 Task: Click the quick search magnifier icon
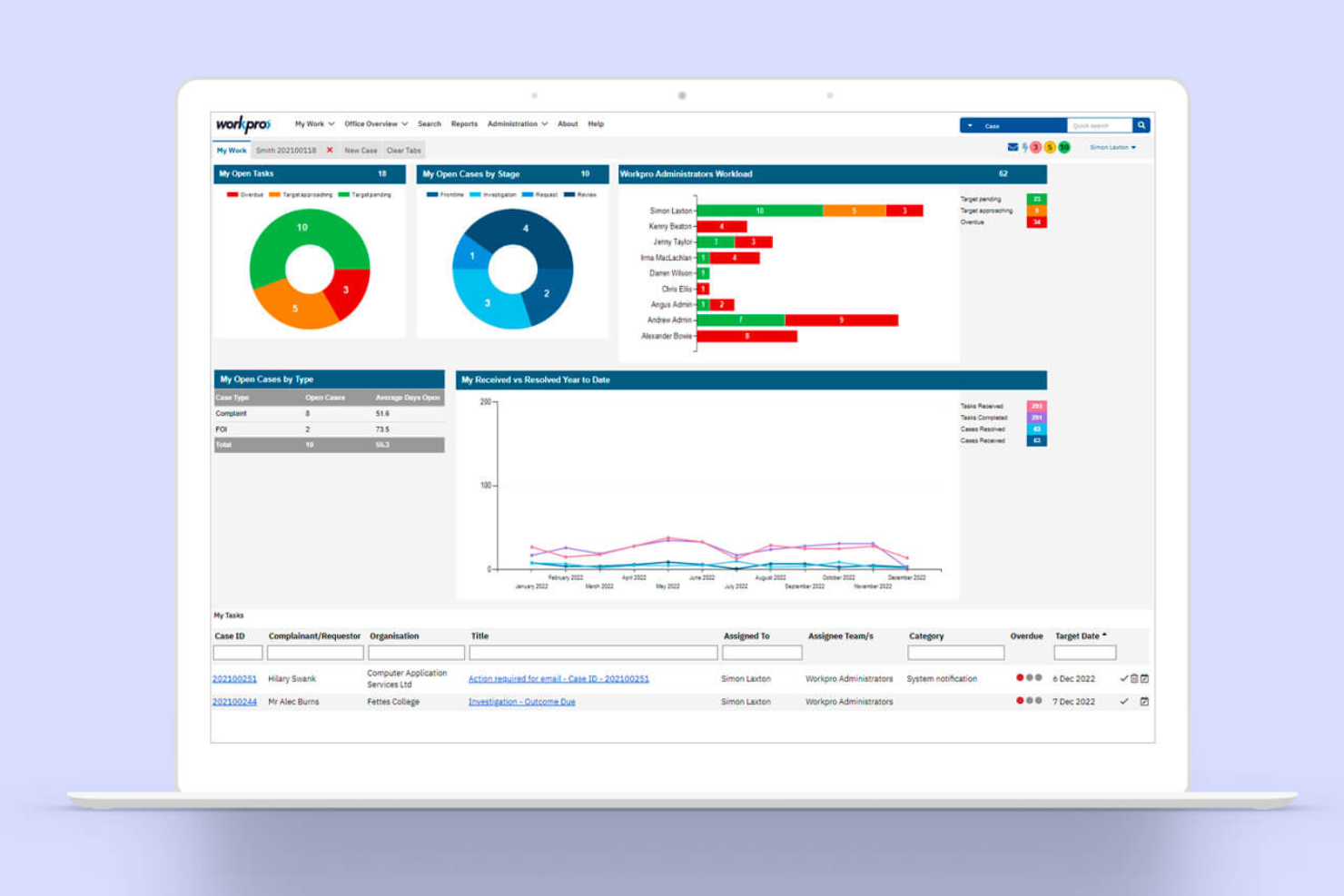[x=1141, y=124]
